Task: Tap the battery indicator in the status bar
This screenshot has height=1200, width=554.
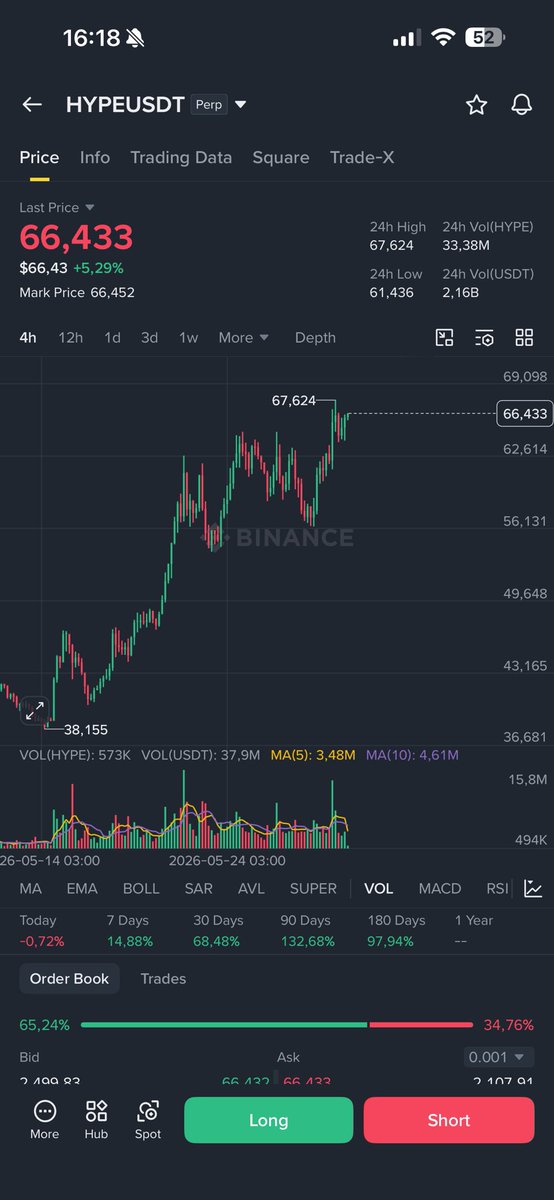Action: [x=485, y=38]
